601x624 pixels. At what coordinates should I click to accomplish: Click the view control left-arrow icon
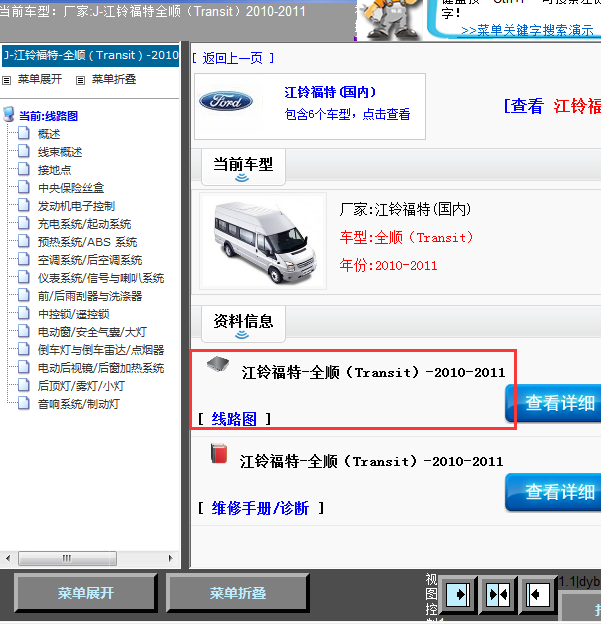(537, 595)
